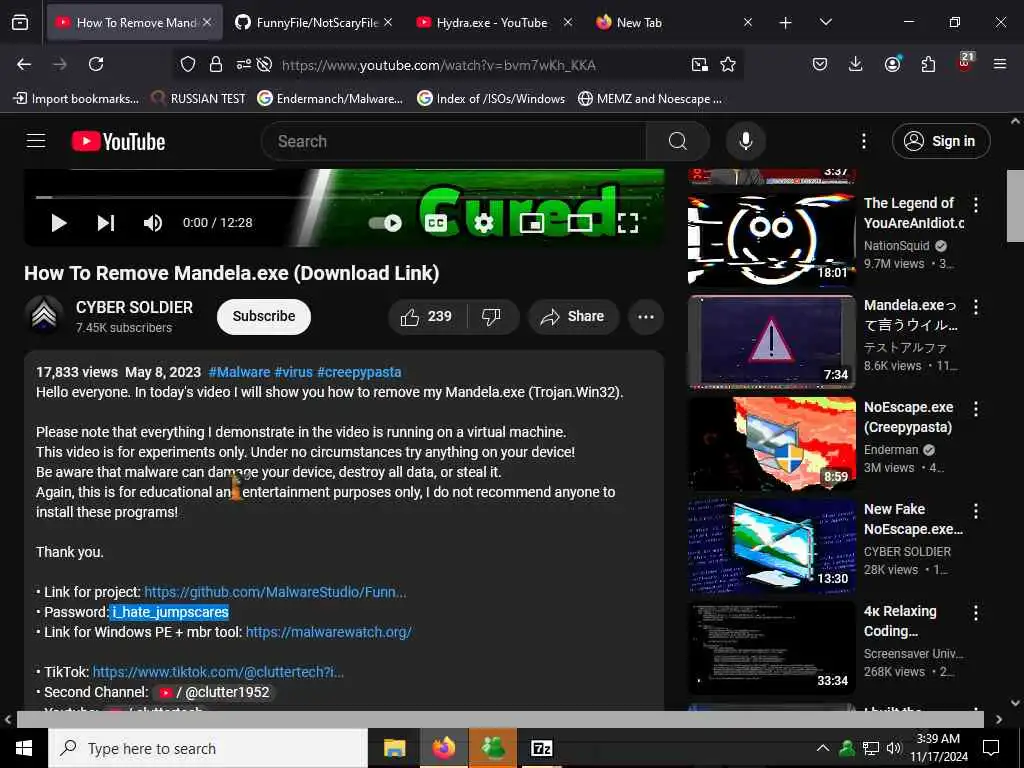Open RUSSIAN TEST bookmark
Screen dimensions: 1024x768
point(199,99)
